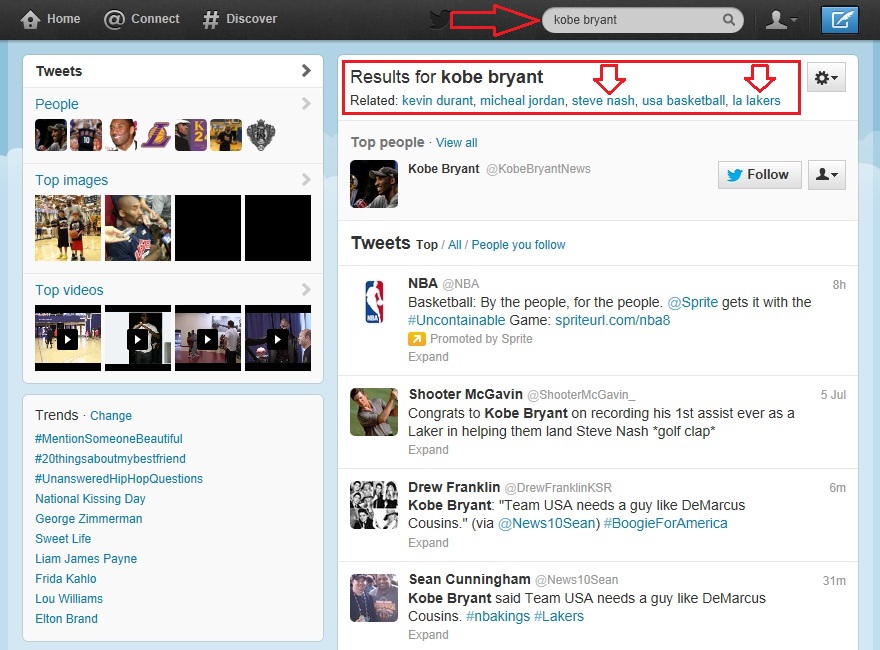Open the Home icon in top bar

(31, 19)
